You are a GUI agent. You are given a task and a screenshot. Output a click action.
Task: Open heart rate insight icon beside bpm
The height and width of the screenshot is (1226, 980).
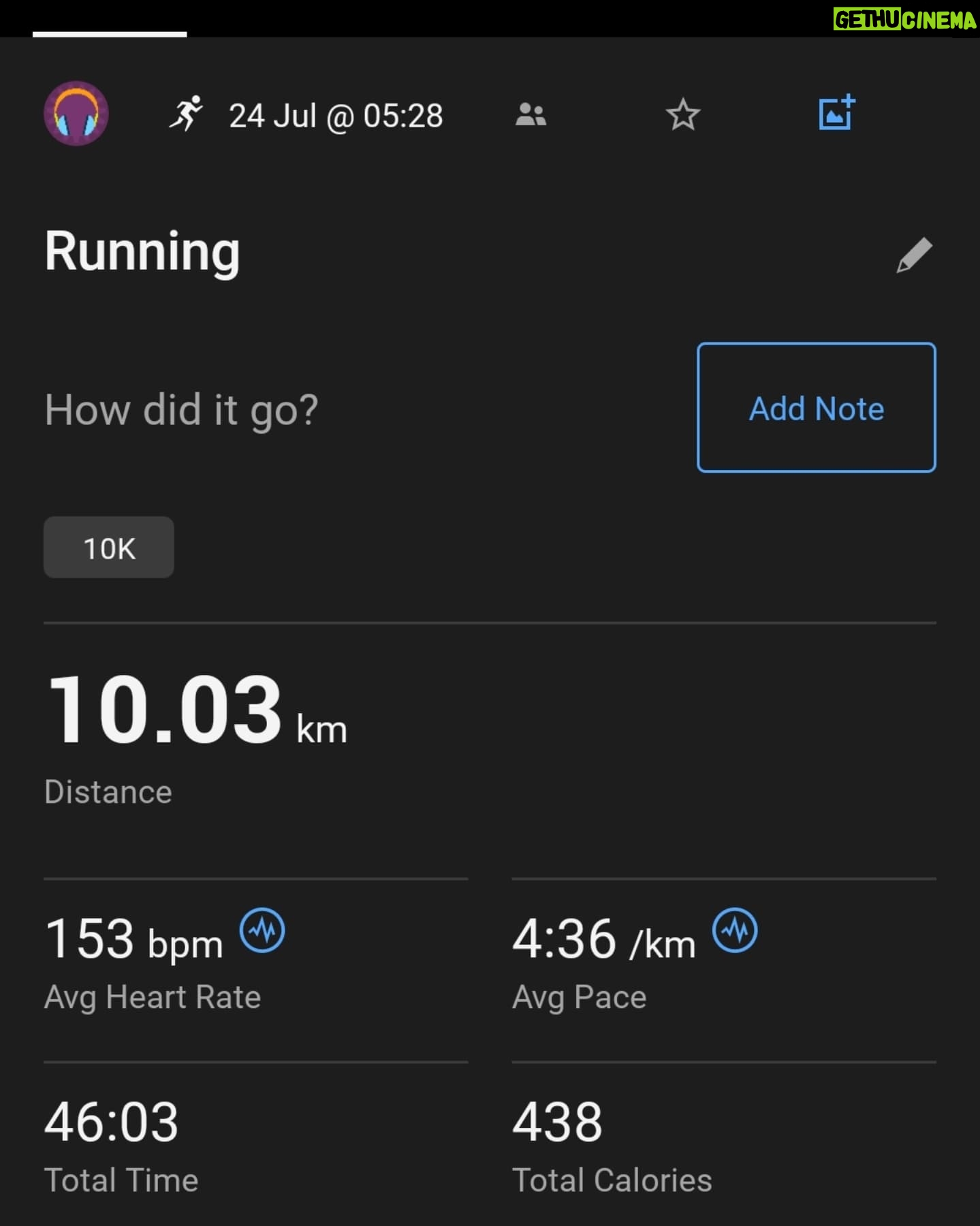tap(262, 930)
